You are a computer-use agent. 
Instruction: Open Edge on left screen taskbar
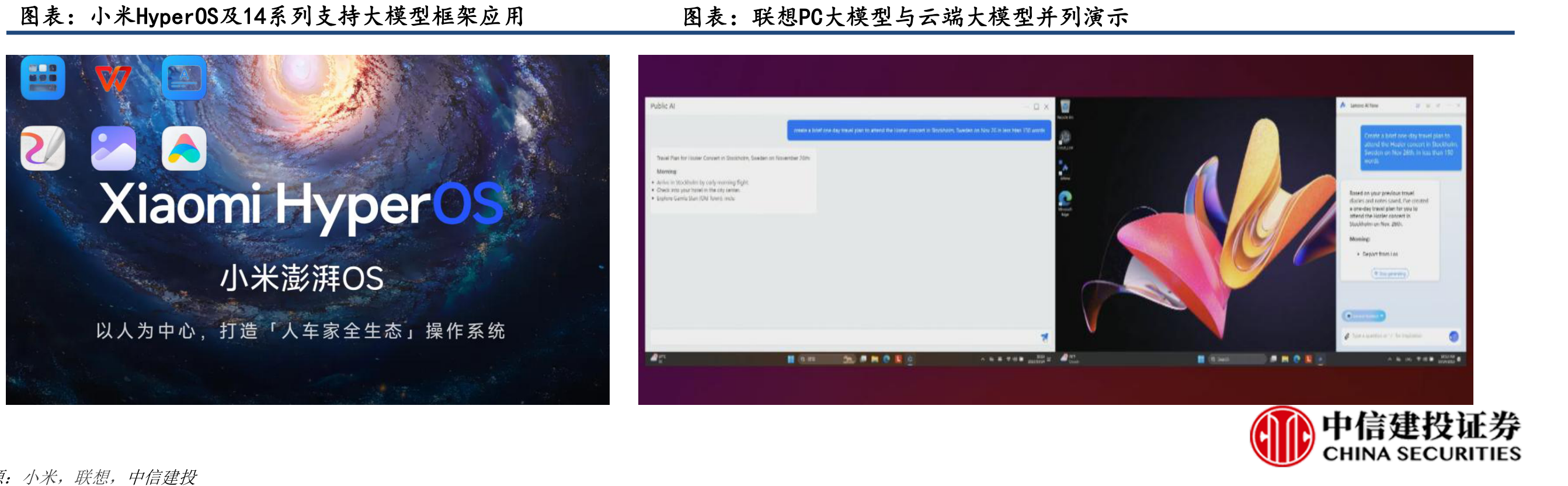coord(886,359)
